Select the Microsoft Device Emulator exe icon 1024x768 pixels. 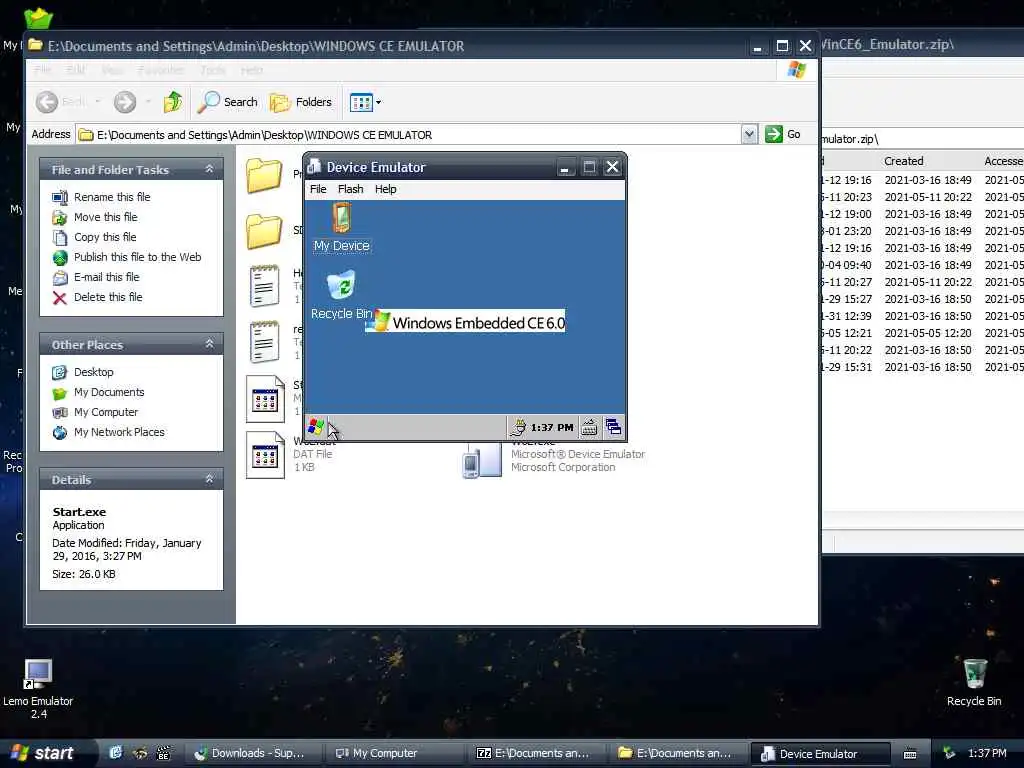[481, 460]
